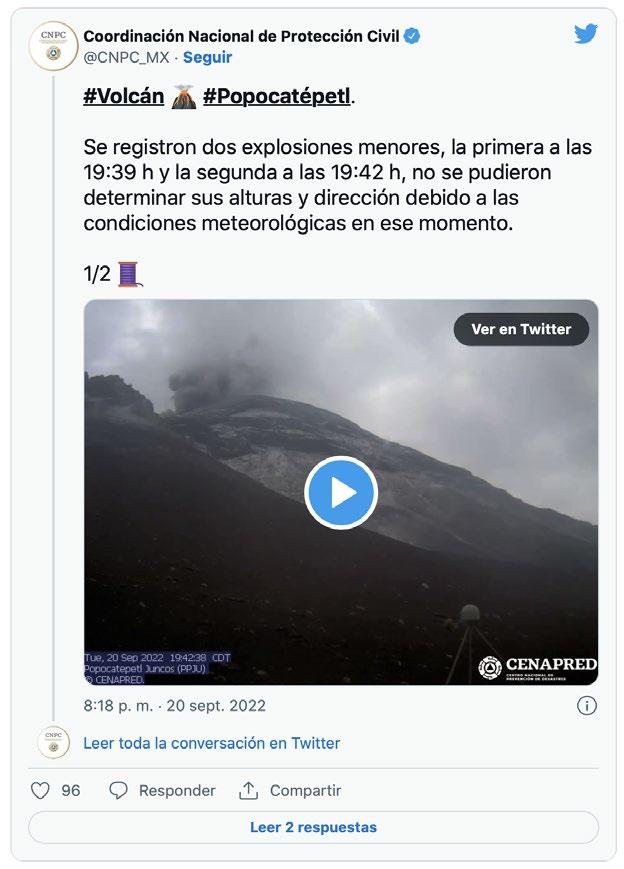Open Coordinación Nacional de Protección Civil name
624x869 pixels.
241,37
